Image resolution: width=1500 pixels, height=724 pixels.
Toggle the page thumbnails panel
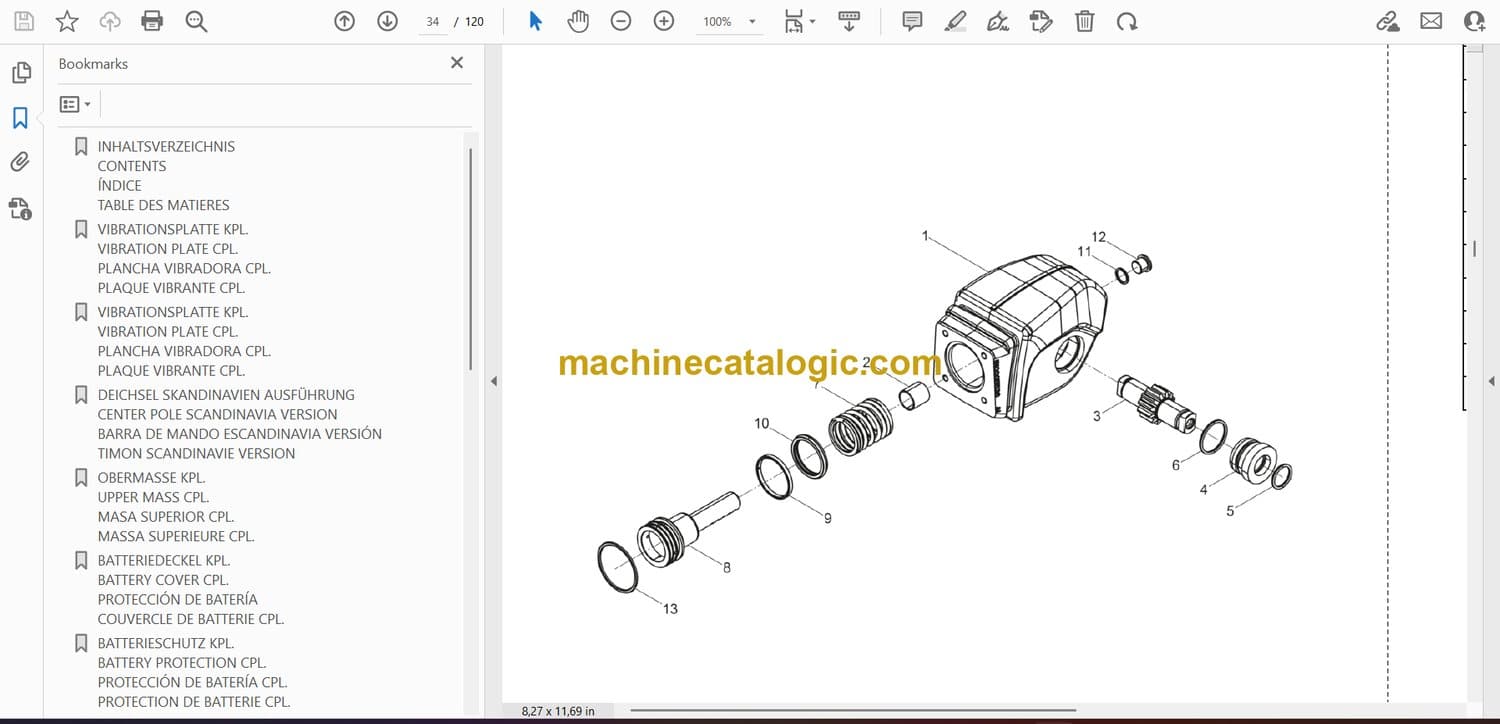point(20,73)
